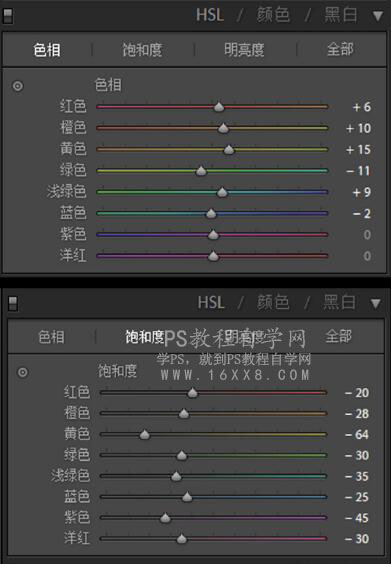Collapse the top HSL panel with the triangle
The height and width of the screenshot is (564, 391).
[378, 16]
